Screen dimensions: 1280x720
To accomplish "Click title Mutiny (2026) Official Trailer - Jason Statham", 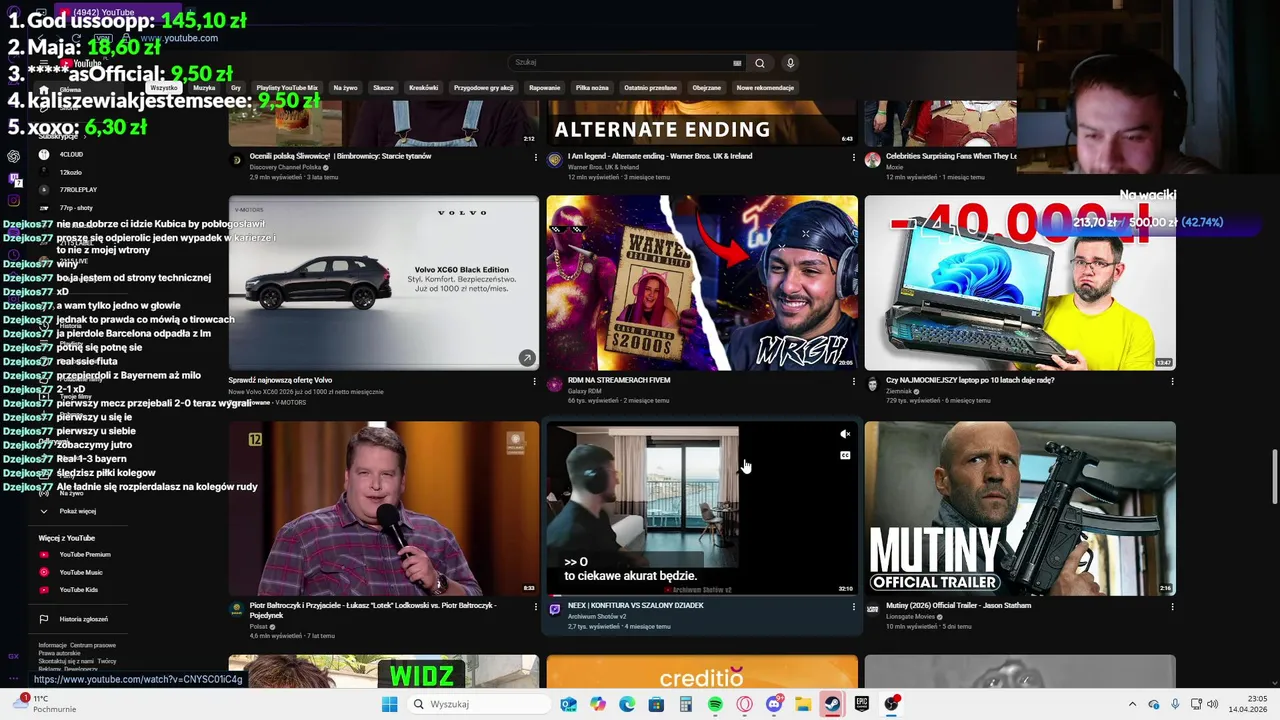I will [x=958, y=605].
